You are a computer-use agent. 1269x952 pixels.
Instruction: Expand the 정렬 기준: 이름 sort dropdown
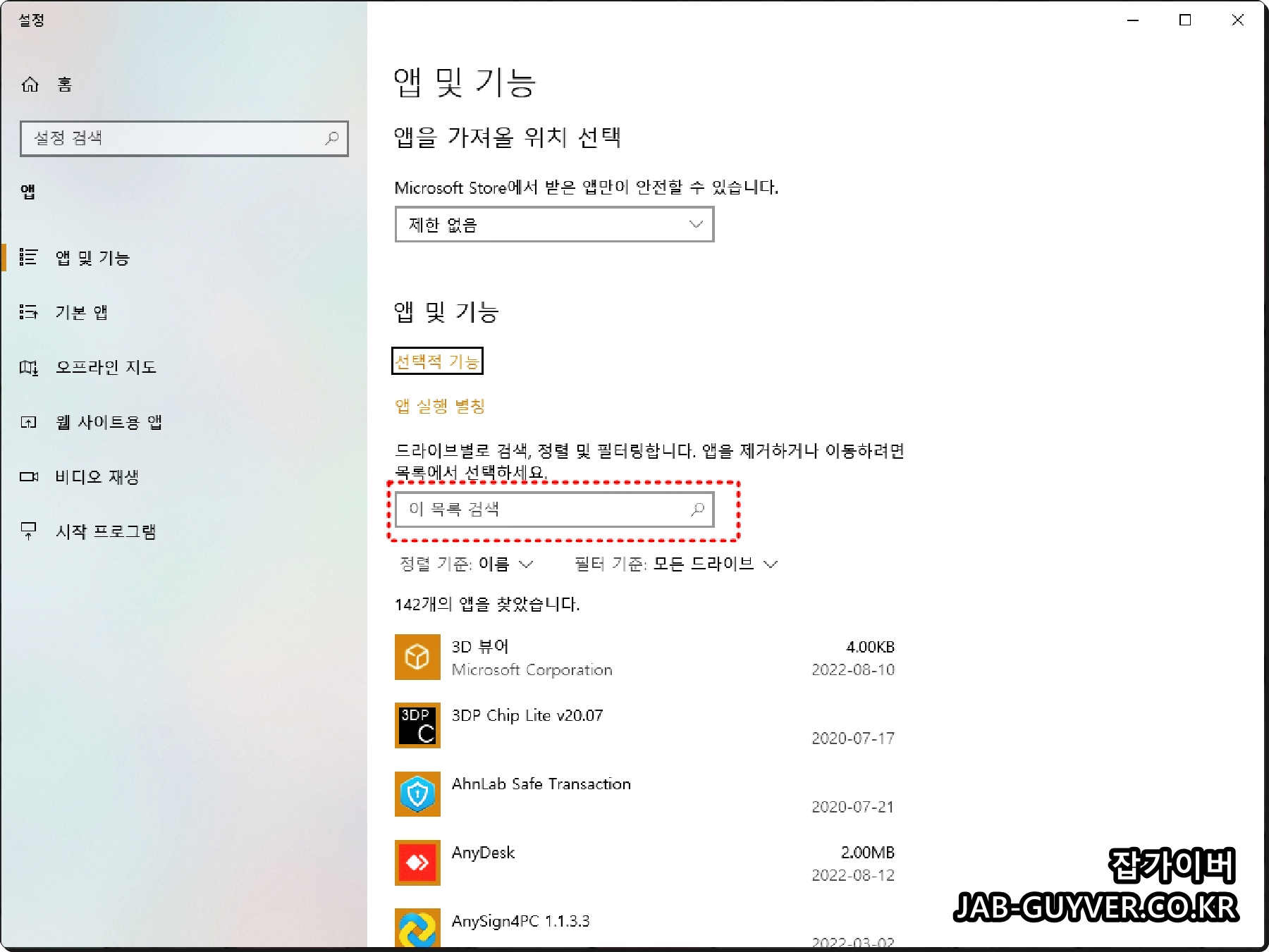[466, 564]
